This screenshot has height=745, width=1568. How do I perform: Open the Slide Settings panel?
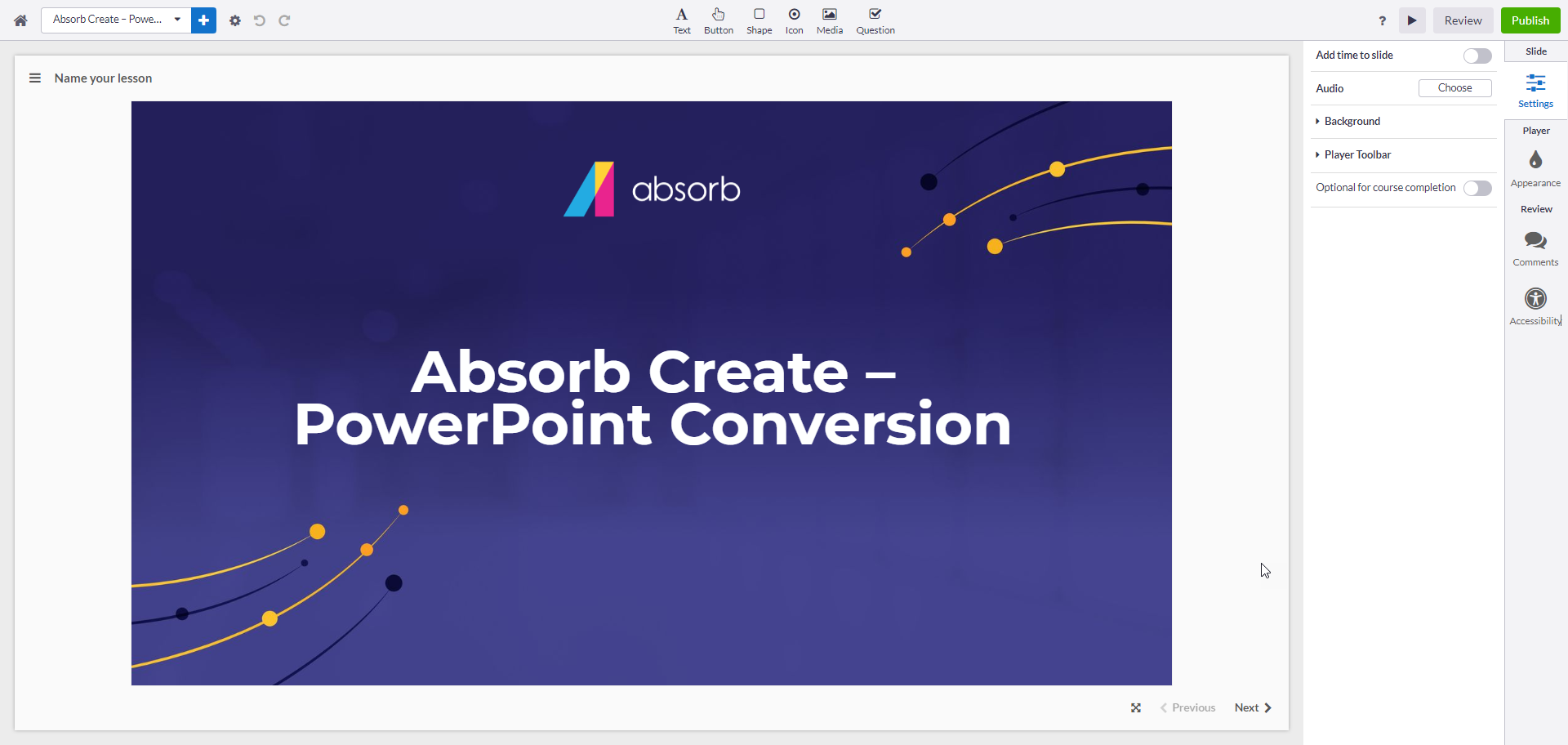[1536, 91]
